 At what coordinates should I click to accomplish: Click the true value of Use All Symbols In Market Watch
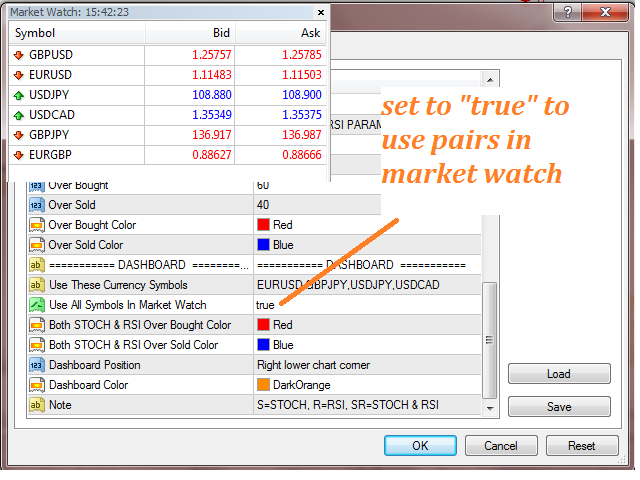point(265,305)
